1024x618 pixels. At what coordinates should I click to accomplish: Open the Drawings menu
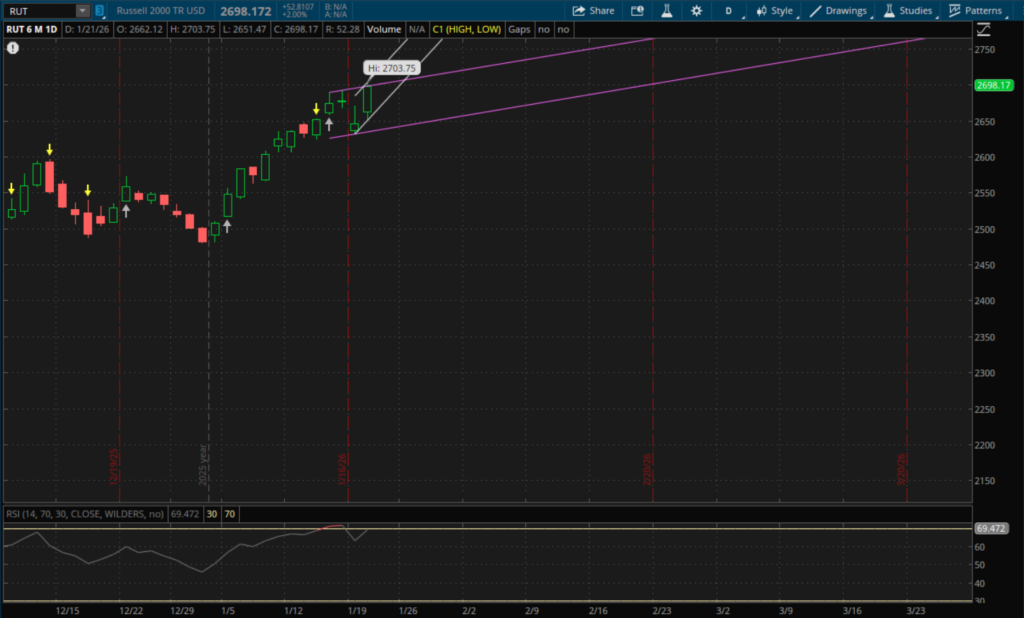pos(838,11)
